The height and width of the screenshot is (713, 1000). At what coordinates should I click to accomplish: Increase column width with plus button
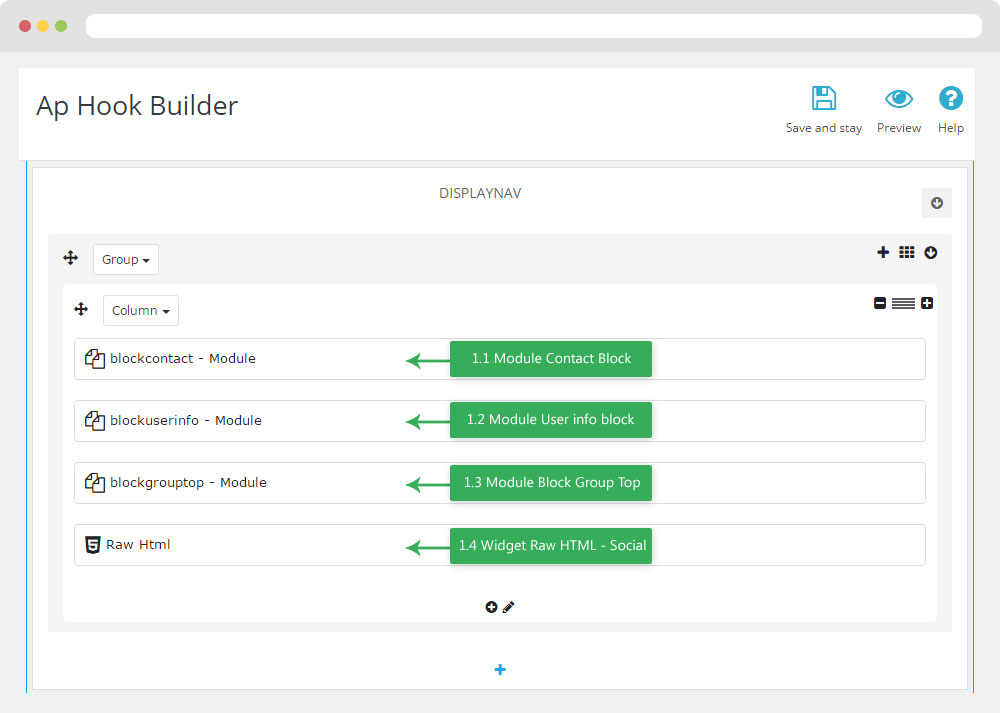click(x=927, y=303)
